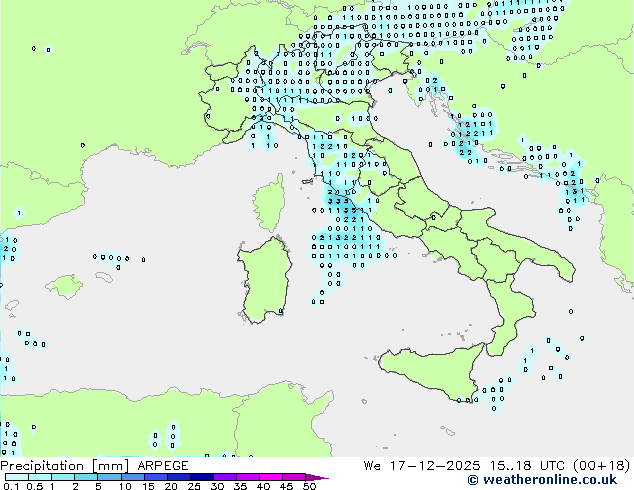Click the 40–45 mm magenta legend swatch
The width and height of the screenshot is (634, 490).
(x=271, y=477)
